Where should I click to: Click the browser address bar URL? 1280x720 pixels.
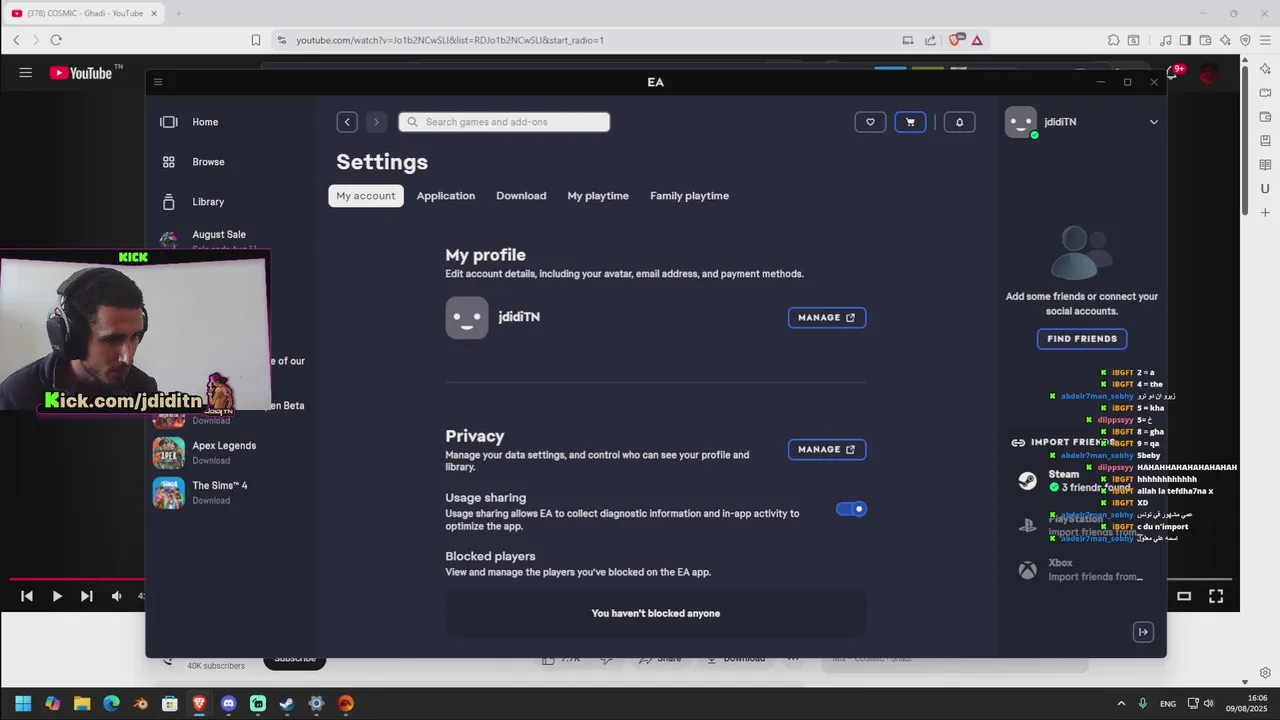click(x=450, y=40)
